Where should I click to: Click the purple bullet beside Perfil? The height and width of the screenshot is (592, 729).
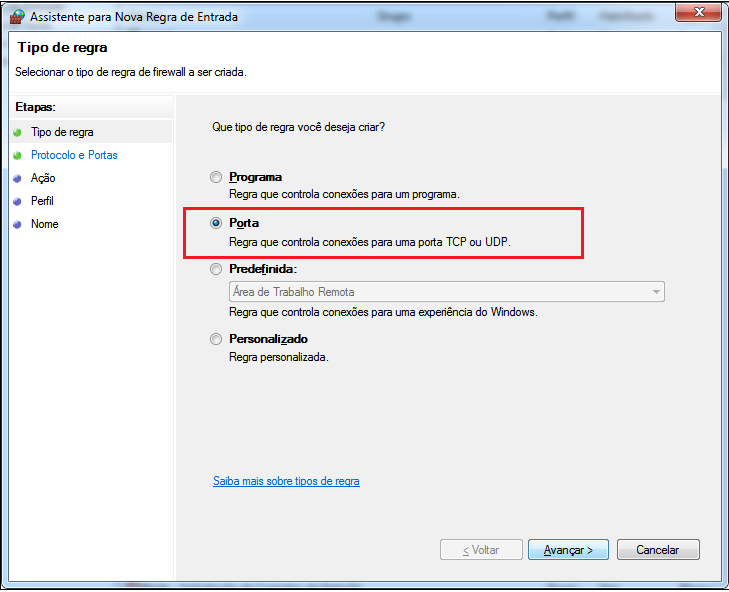click(x=18, y=201)
